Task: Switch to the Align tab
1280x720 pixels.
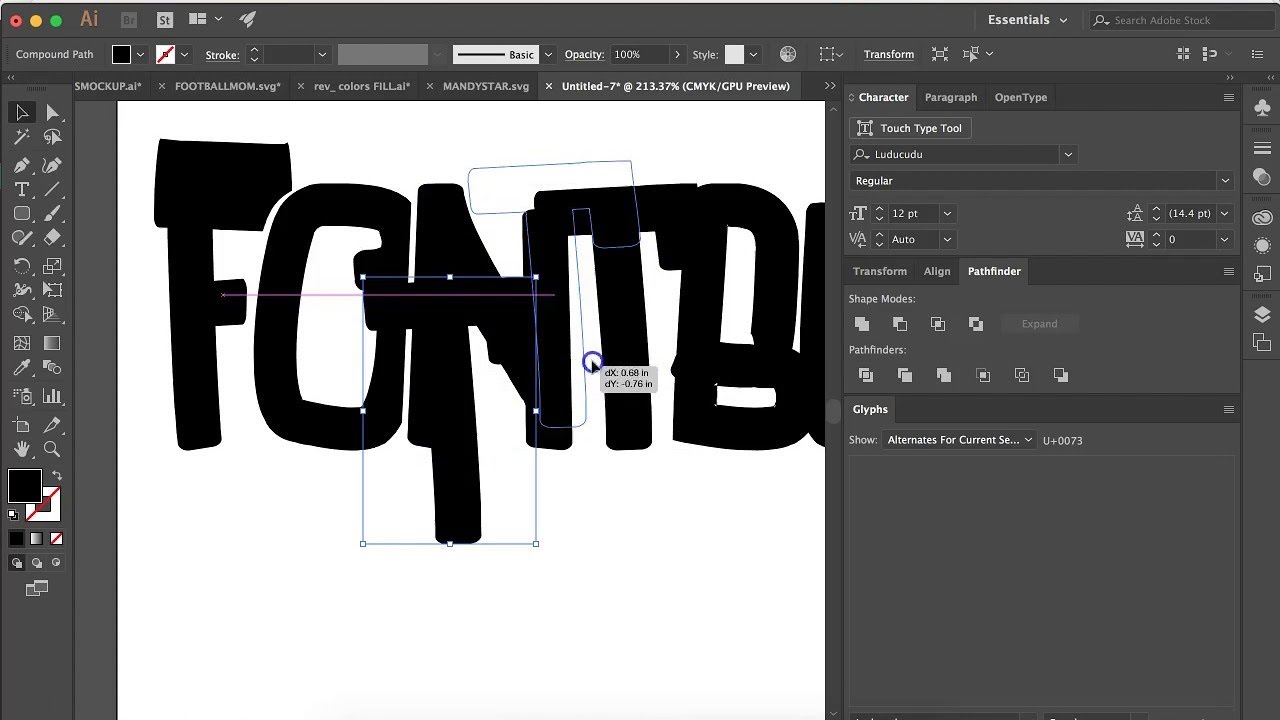Action: (937, 271)
